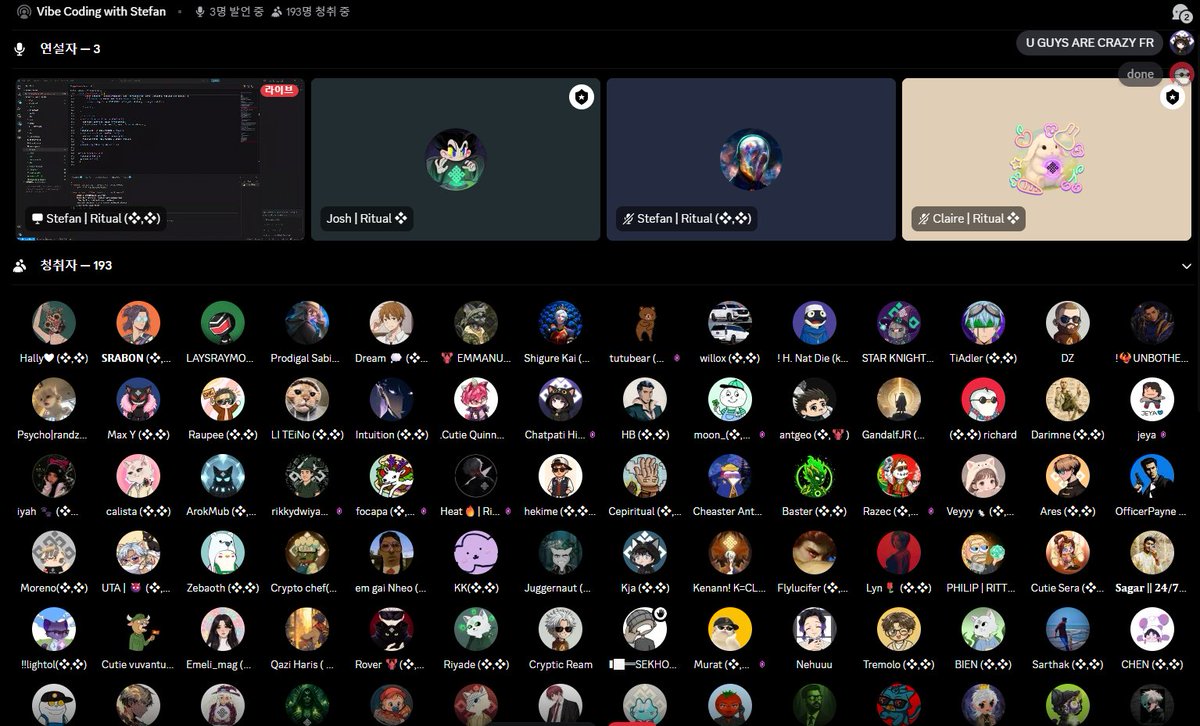Click the moderator badge on Josh's speaker tile

[x=581, y=97]
